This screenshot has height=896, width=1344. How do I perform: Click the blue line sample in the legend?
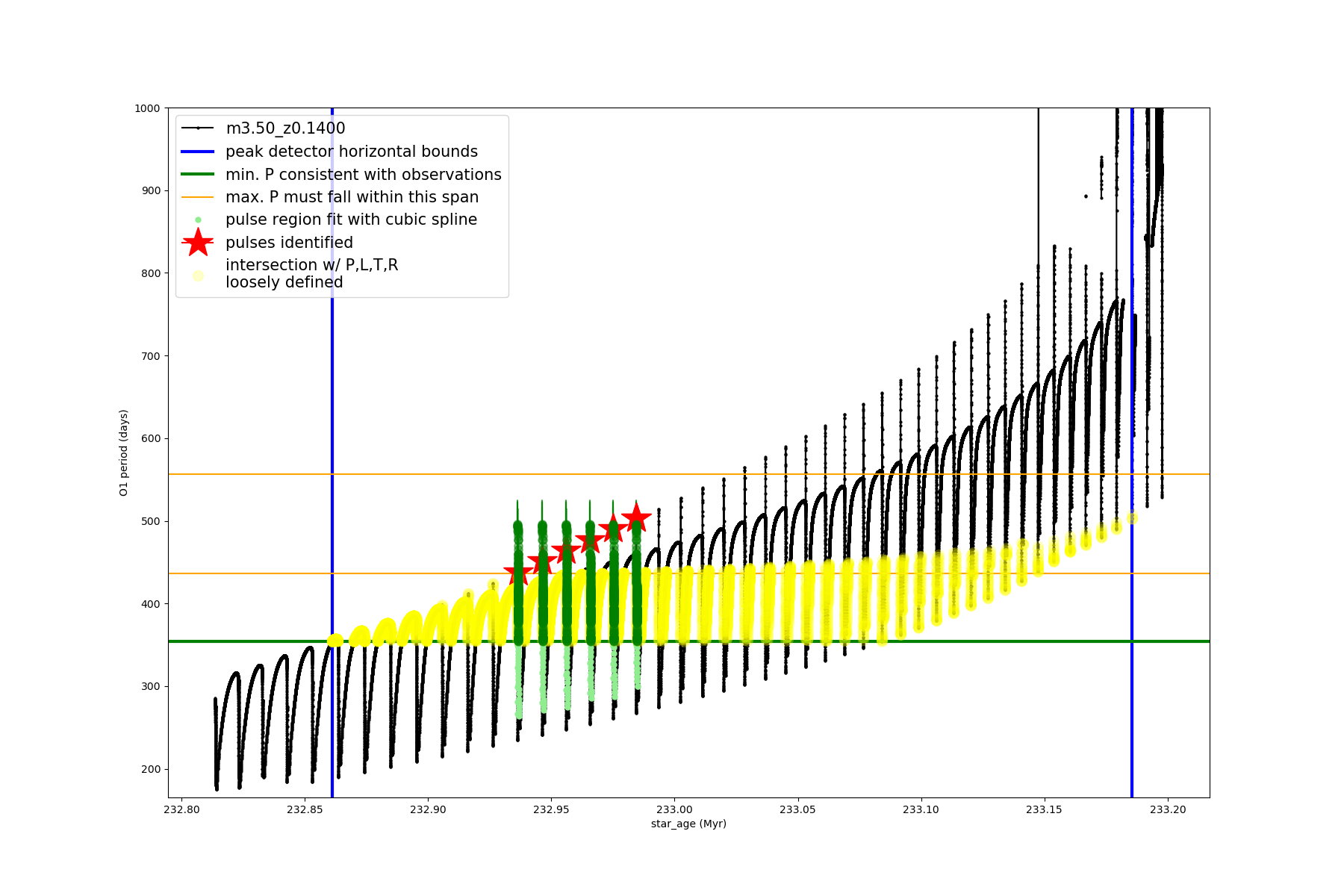[x=198, y=152]
